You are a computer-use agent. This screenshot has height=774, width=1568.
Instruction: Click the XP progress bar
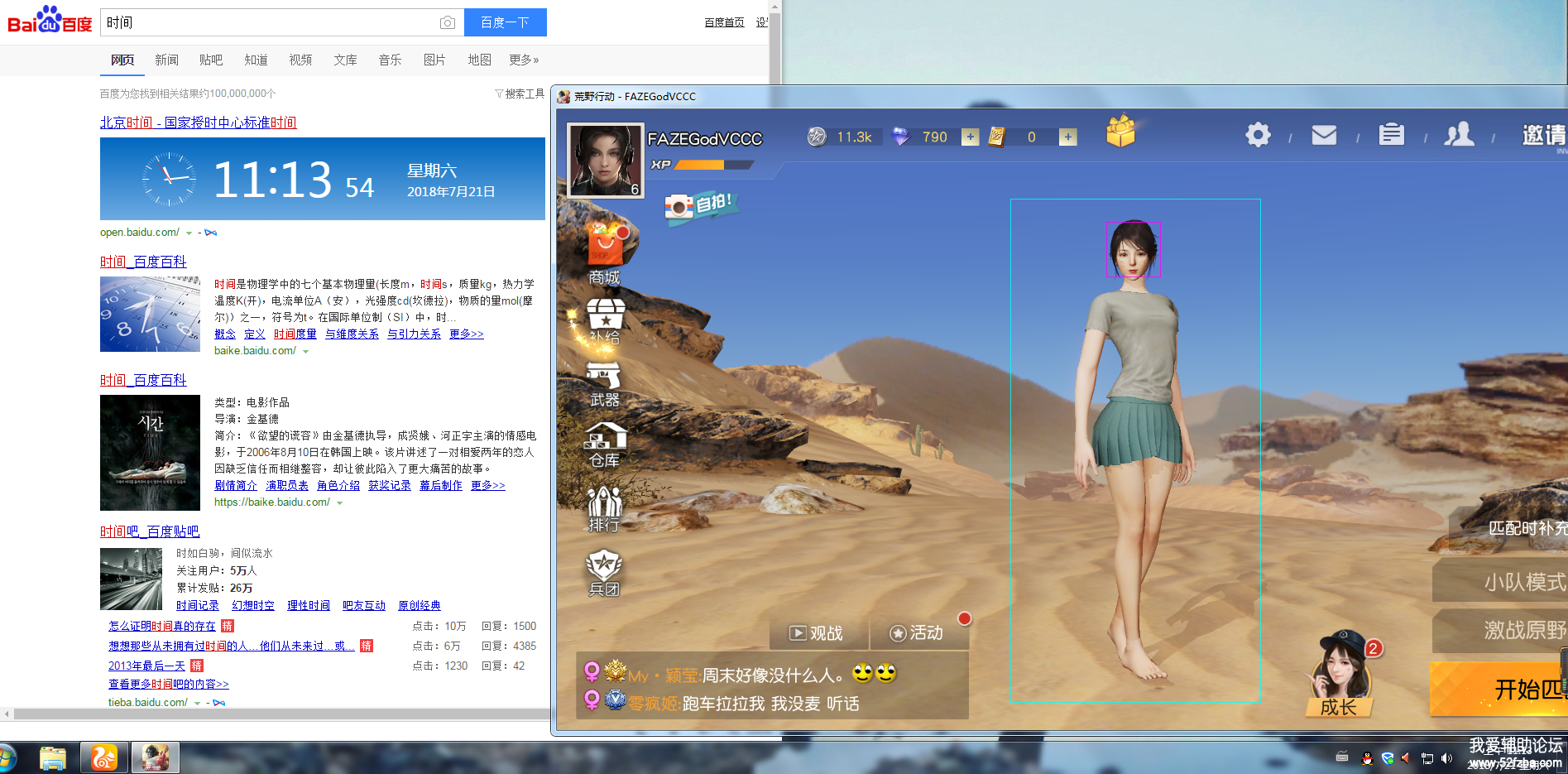click(713, 165)
